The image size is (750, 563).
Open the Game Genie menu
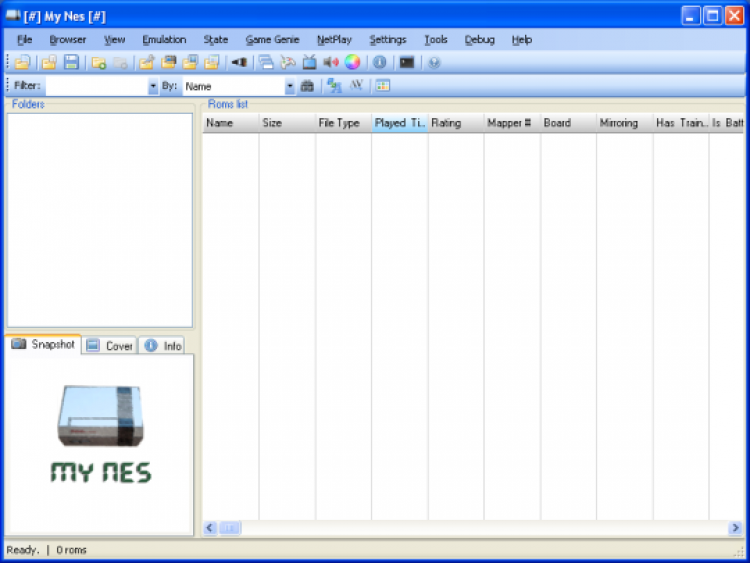click(x=272, y=40)
